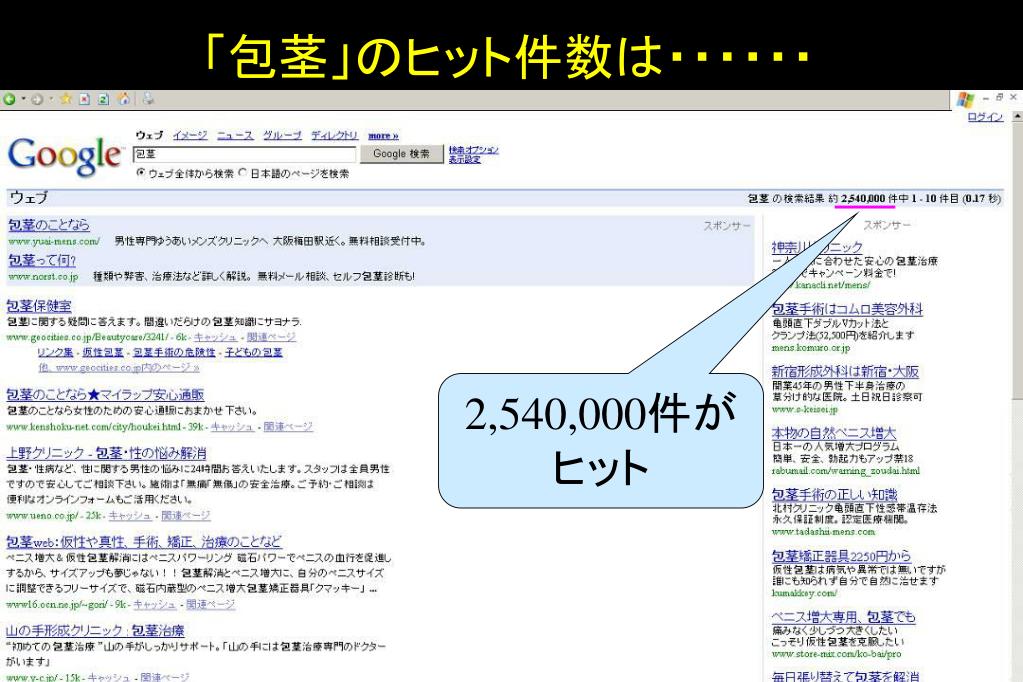The width and height of the screenshot is (1023, 682).
Task: Switch to the イメージ search tab
Action: coord(190,135)
